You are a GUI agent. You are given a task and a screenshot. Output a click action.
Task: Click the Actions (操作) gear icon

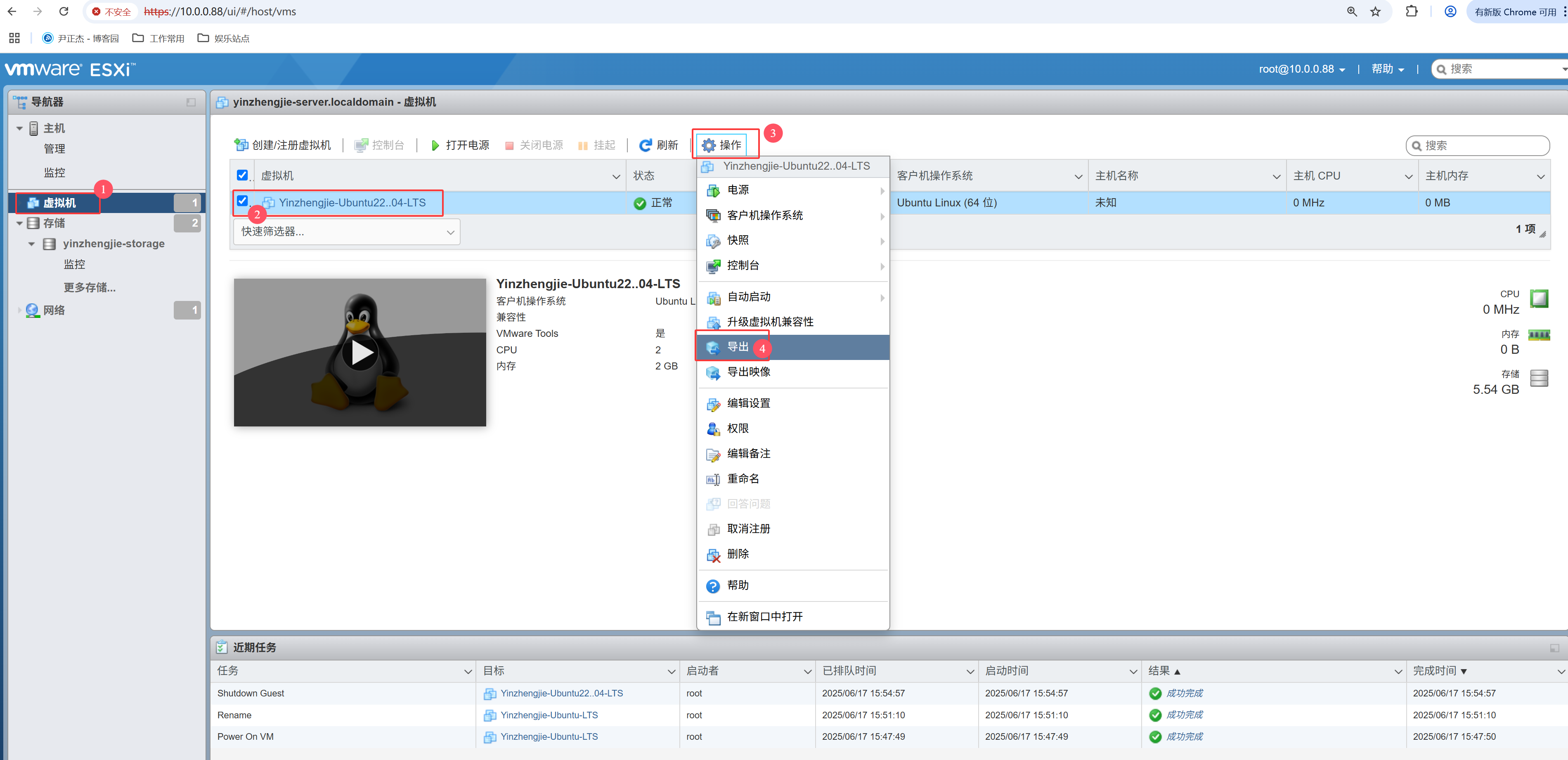[x=709, y=145]
